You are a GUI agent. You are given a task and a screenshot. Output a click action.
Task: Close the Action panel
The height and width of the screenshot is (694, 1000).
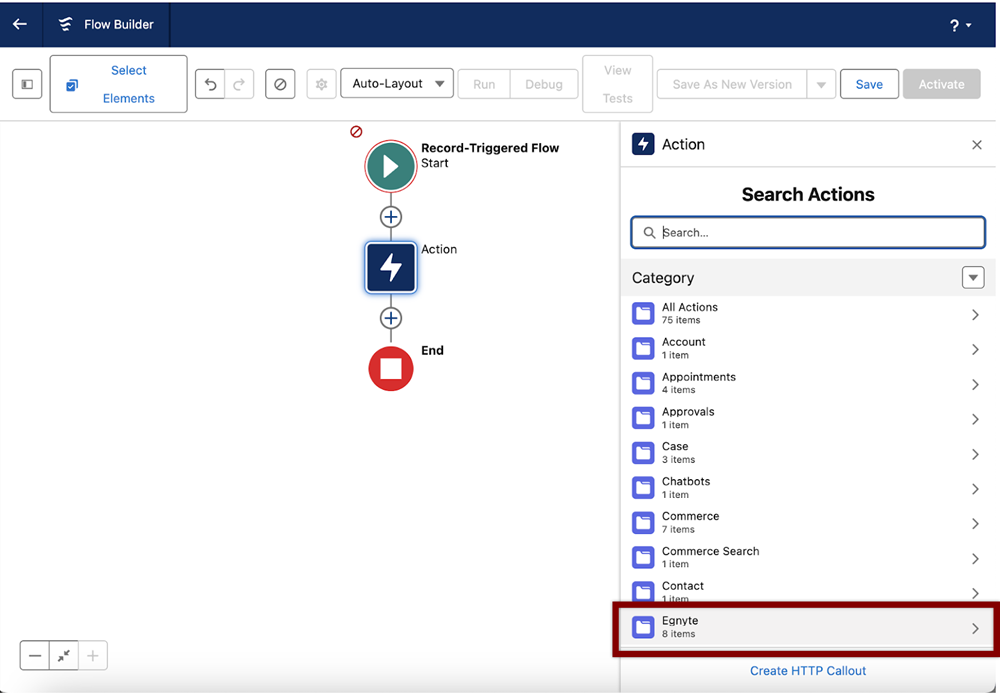pyautogui.click(x=976, y=145)
